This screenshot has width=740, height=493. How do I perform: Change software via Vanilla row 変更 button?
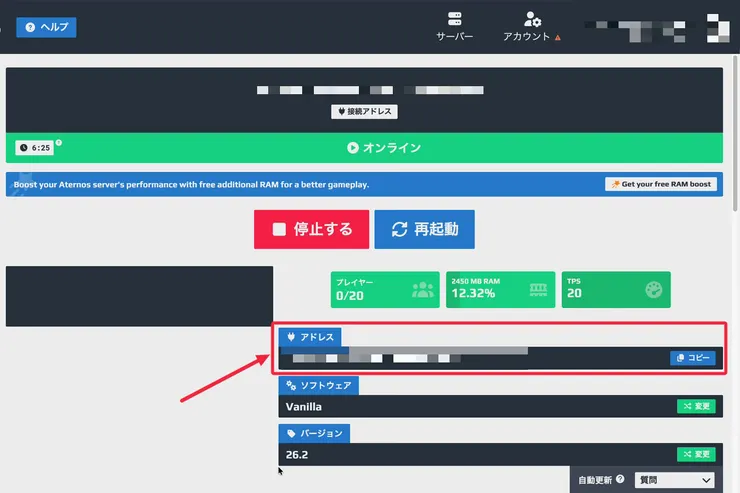(696, 406)
